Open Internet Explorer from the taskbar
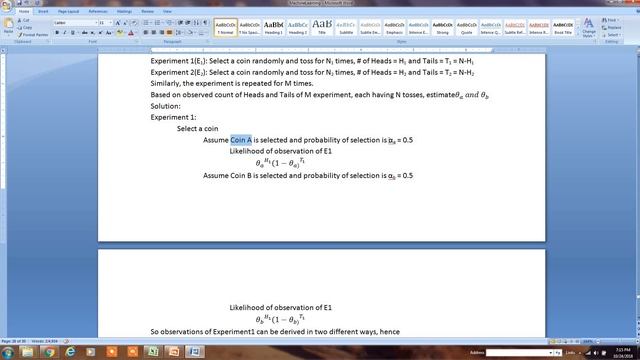 click(x=70, y=352)
